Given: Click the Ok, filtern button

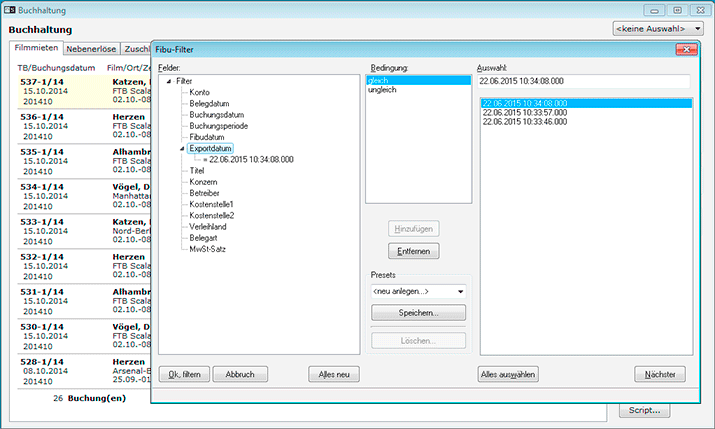Looking at the screenshot, I should [184, 375].
